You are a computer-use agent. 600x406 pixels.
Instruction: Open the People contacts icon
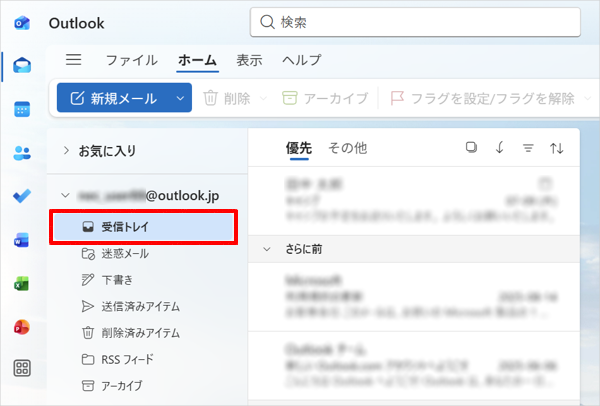(x=22, y=153)
